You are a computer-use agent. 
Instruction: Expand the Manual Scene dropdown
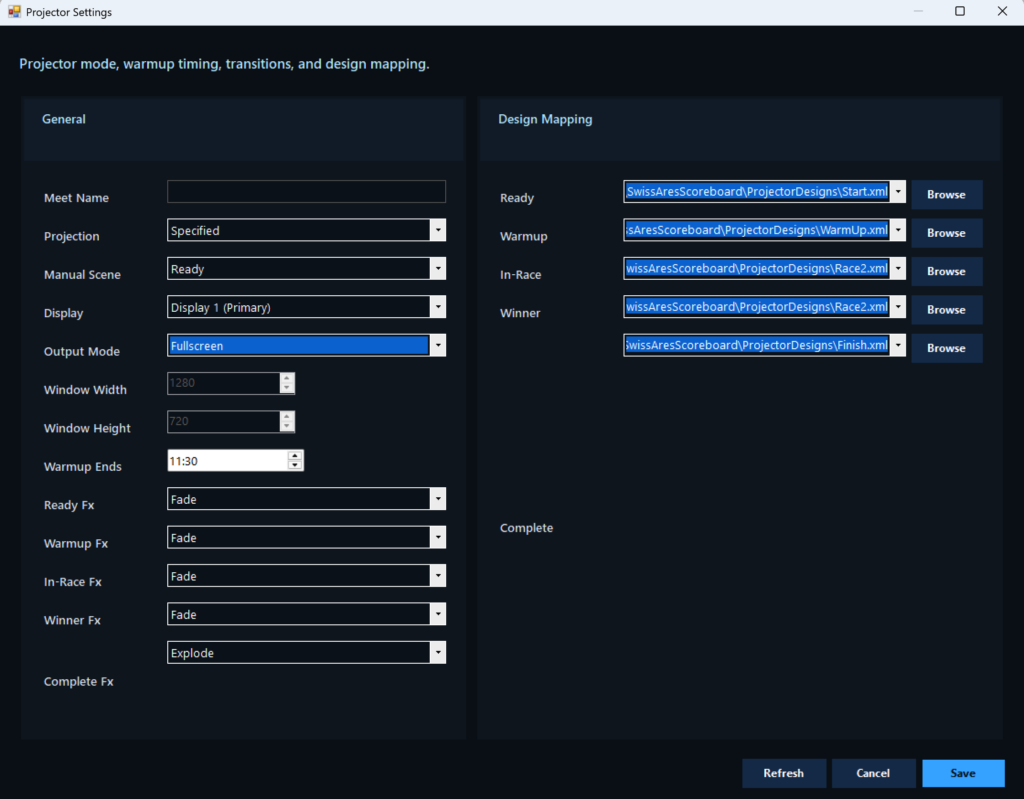pyautogui.click(x=306, y=269)
